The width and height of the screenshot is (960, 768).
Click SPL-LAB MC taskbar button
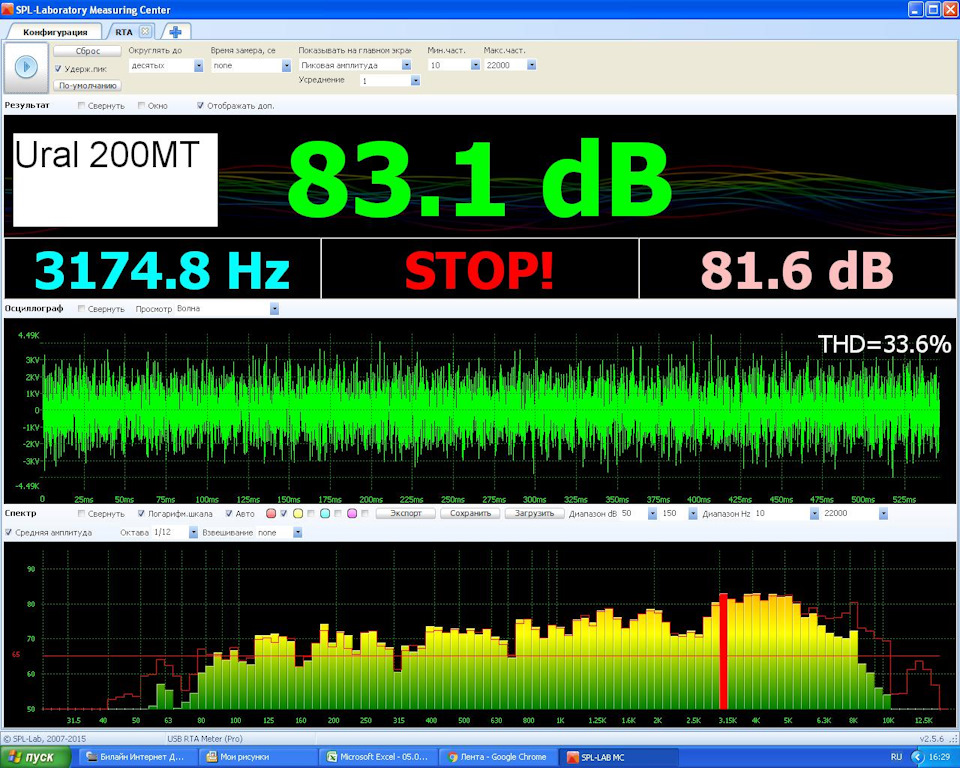[618, 757]
